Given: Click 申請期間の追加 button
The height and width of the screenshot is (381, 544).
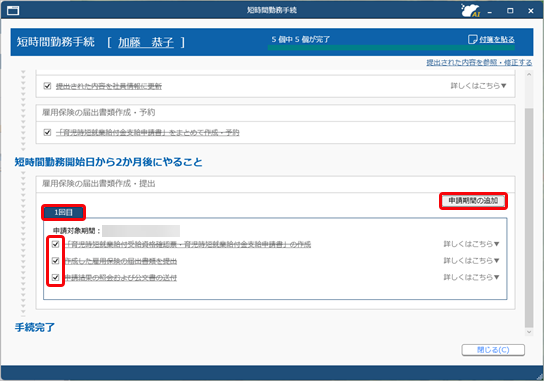Looking at the screenshot, I should coord(473,201).
